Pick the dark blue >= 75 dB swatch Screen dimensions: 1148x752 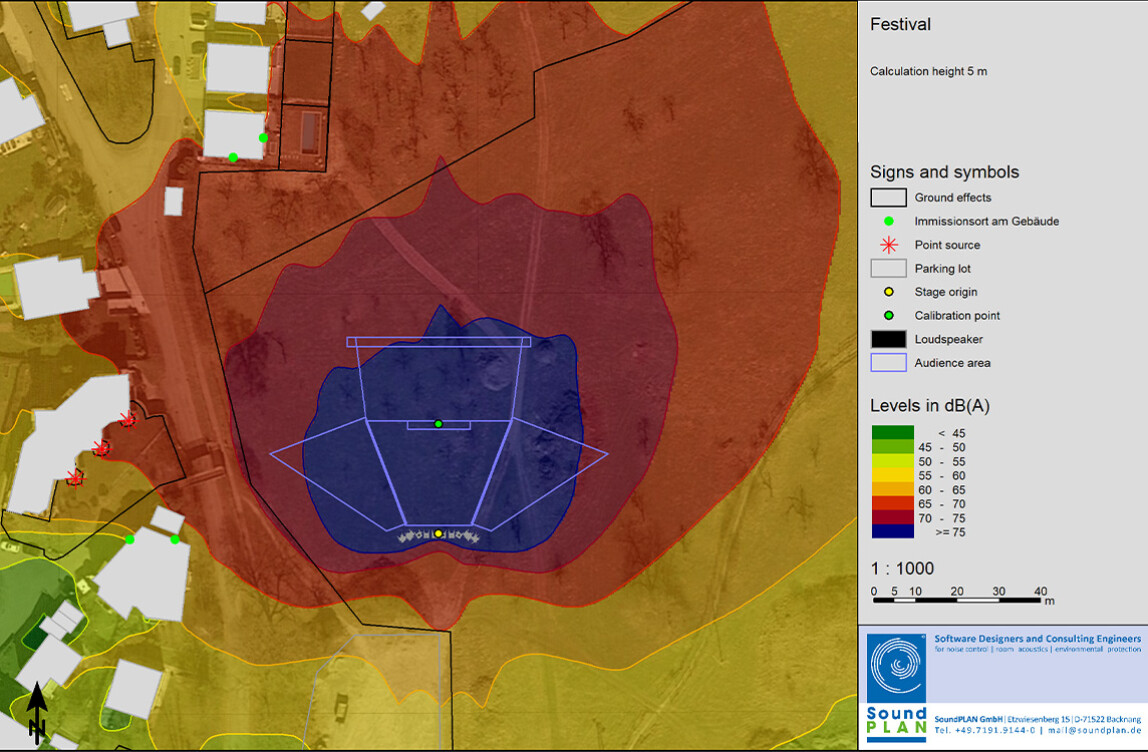(x=891, y=532)
